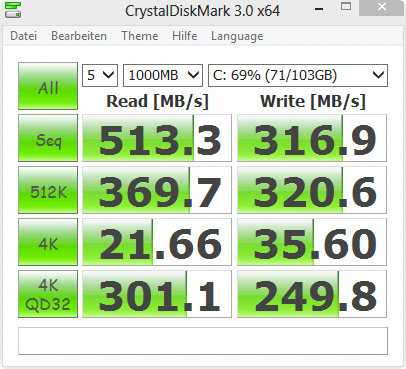Minimize the CrystalDiskMark window
Viewport: 406px width, 369px height.
point(319,9)
